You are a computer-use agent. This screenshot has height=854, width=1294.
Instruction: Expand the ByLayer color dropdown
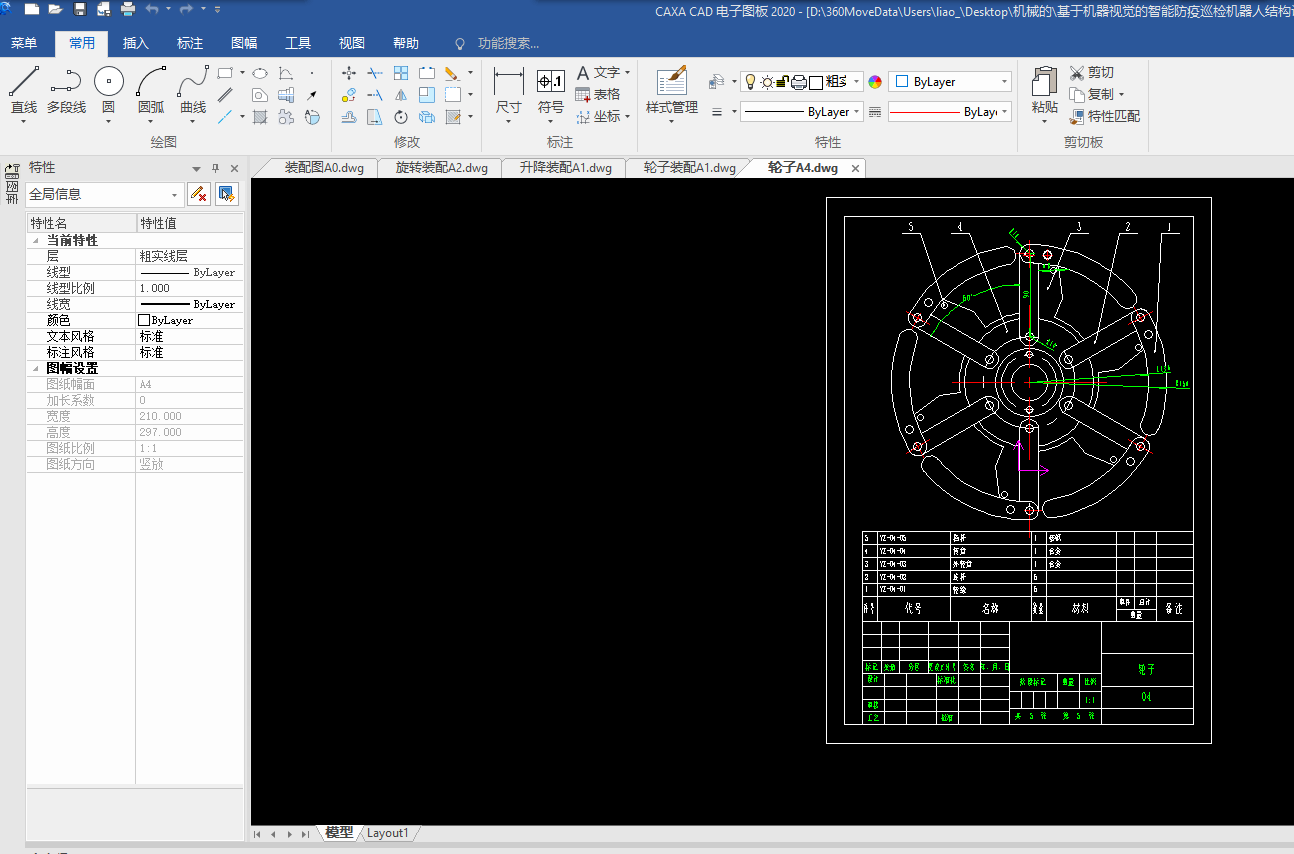point(1003,82)
